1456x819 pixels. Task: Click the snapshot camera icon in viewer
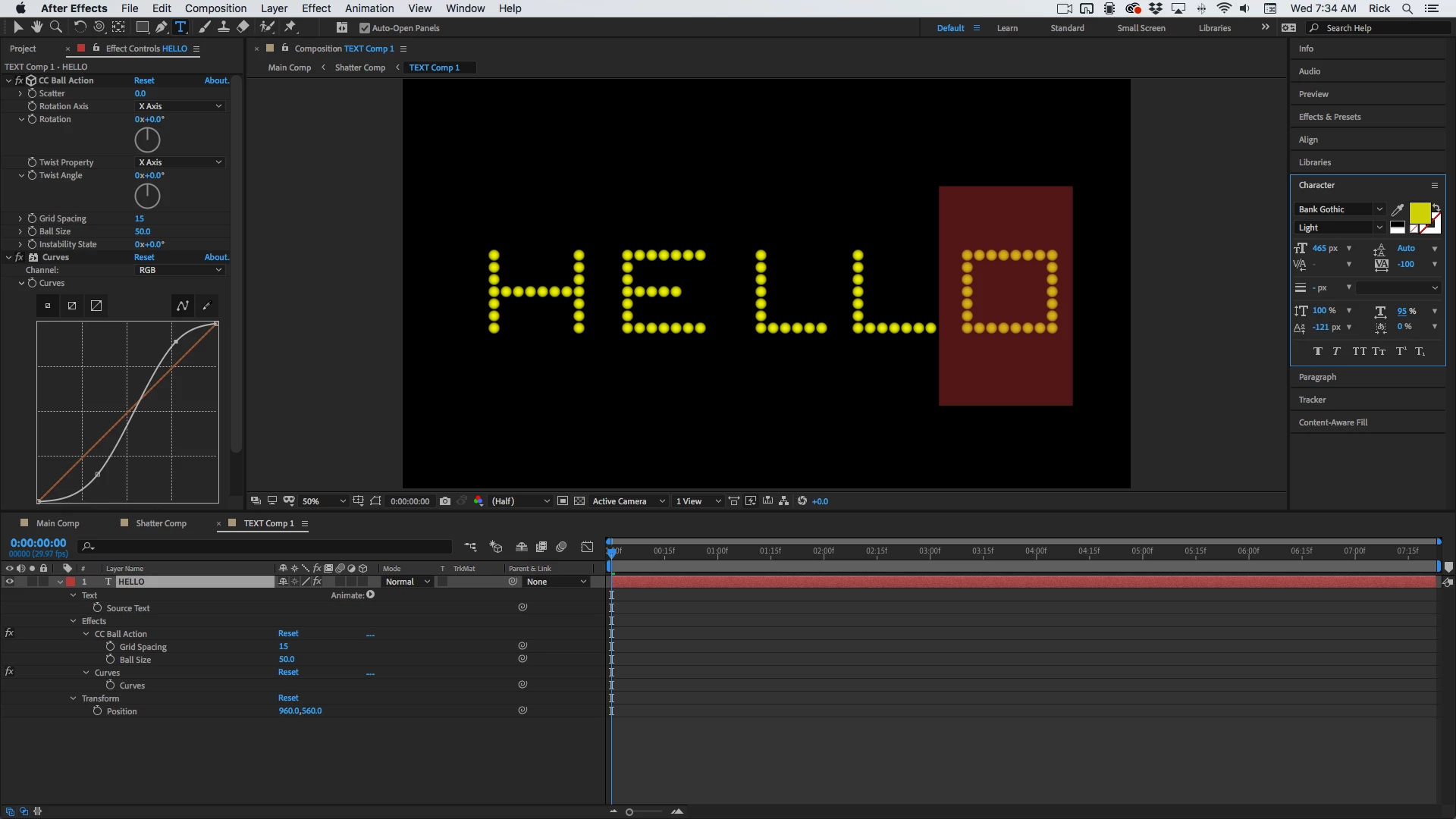tap(445, 501)
